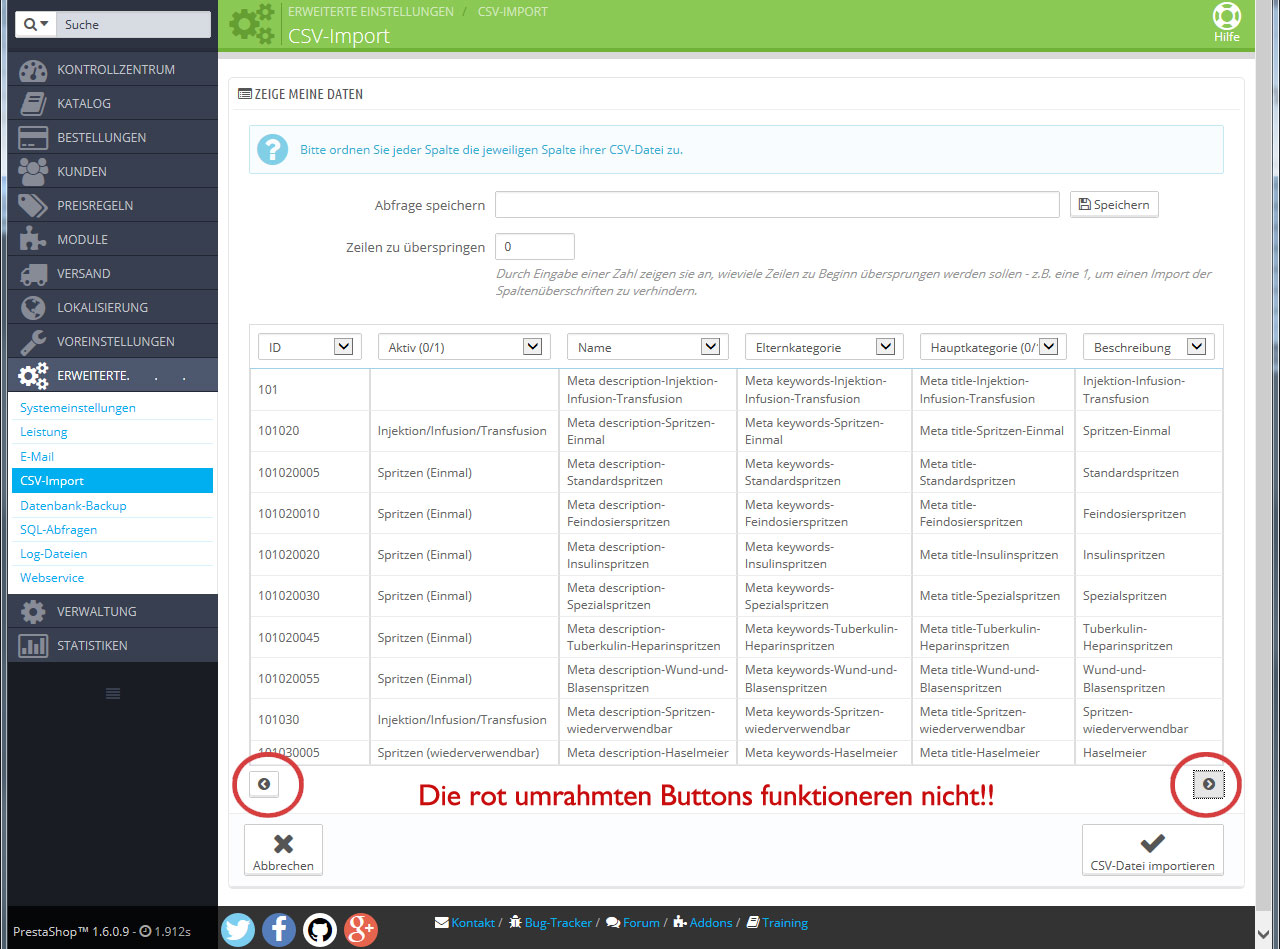
Task: Click the search magnifier dropdown icon
Action: [x=36, y=24]
